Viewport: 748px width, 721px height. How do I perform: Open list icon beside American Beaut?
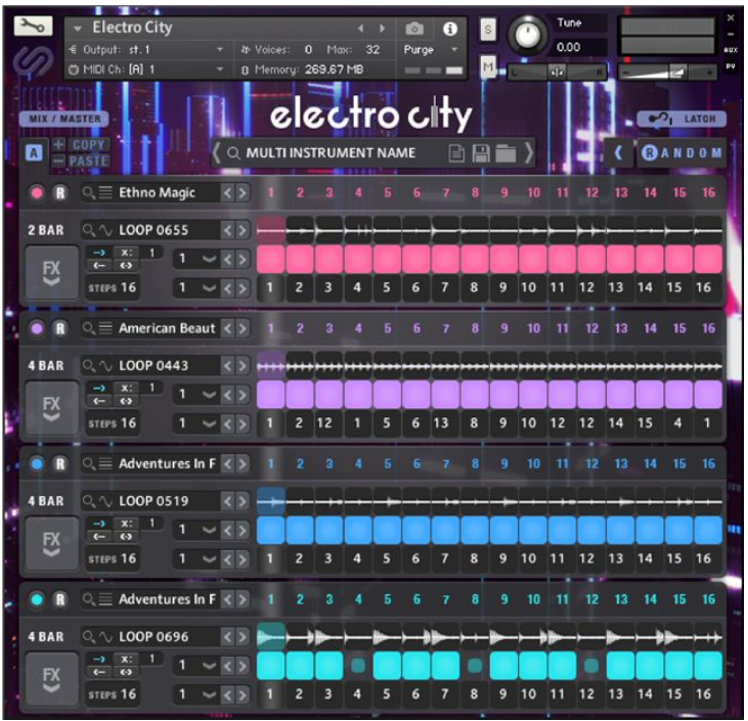click(105, 328)
